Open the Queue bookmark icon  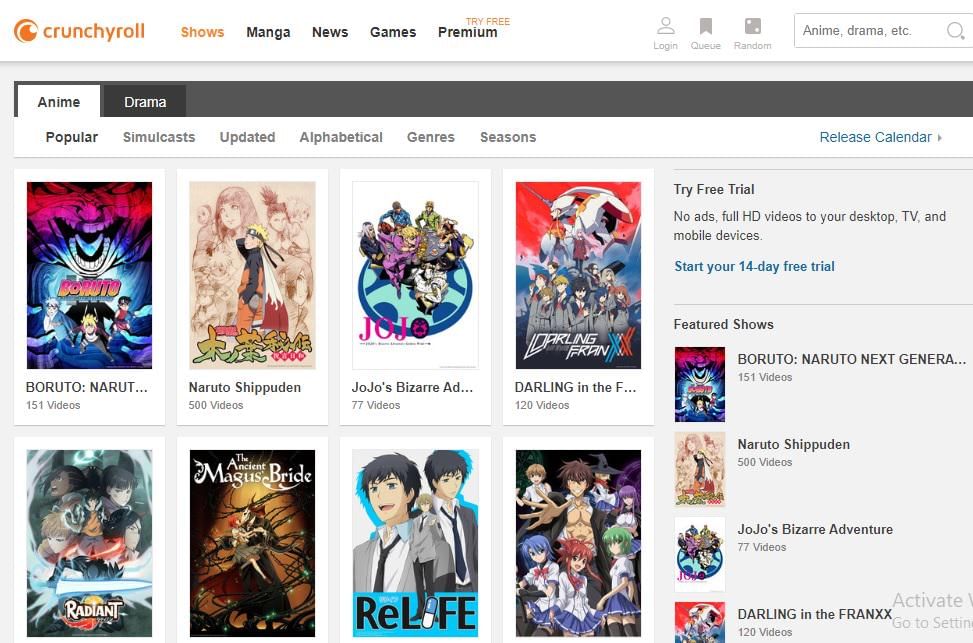pos(705,27)
